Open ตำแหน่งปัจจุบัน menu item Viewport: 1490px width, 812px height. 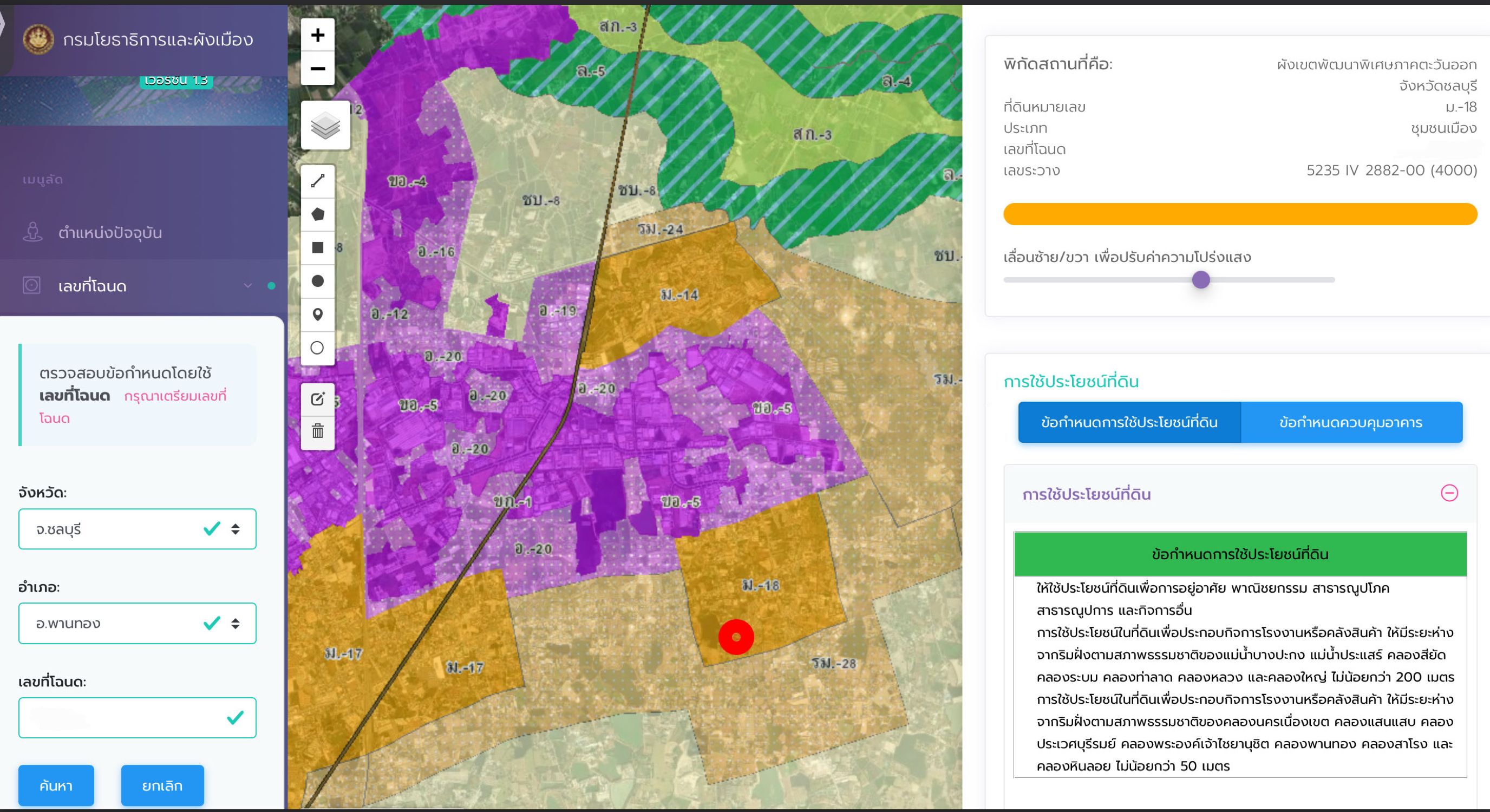point(143,232)
